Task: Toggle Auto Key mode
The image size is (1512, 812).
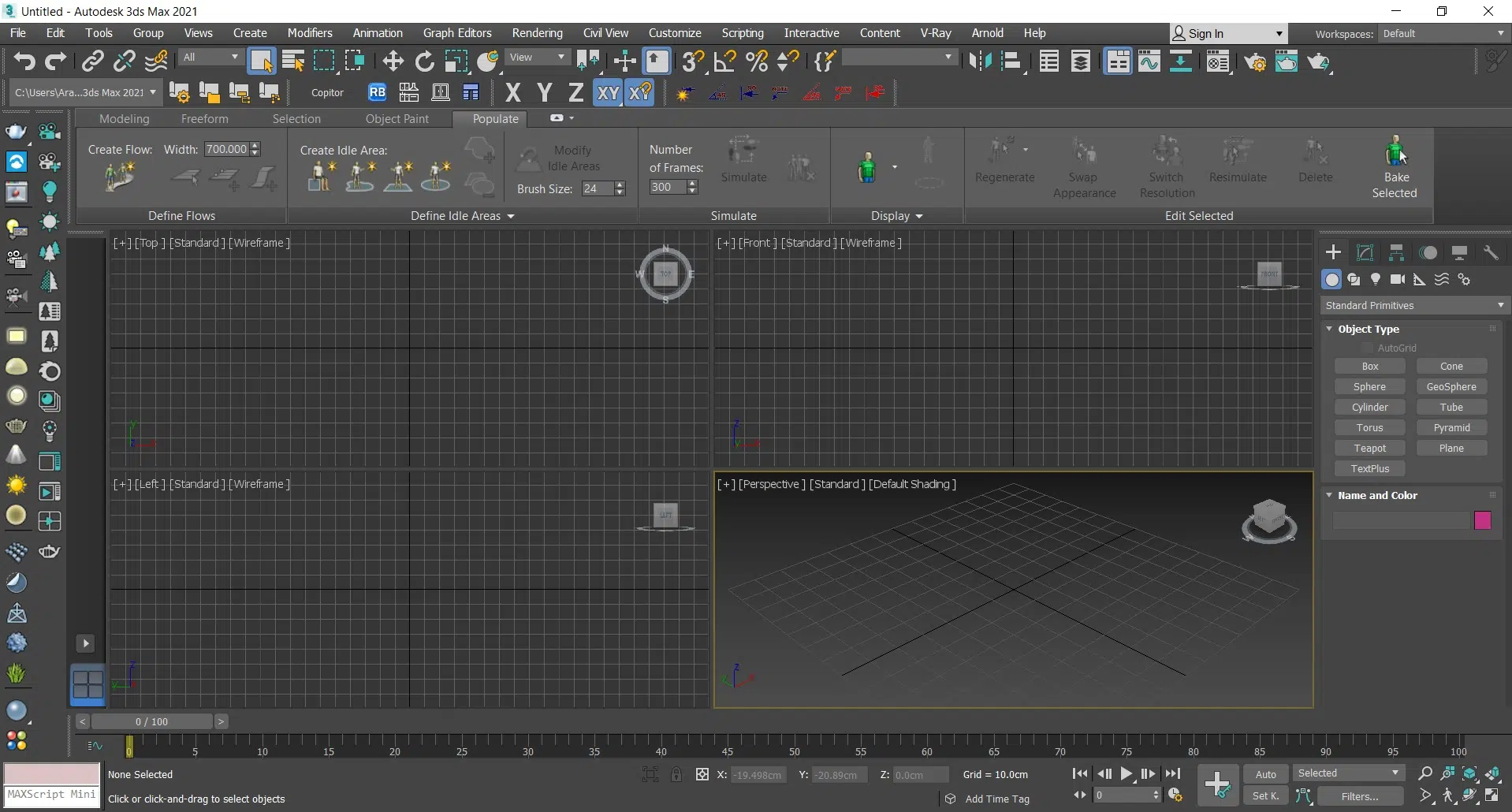Action: coord(1265,774)
